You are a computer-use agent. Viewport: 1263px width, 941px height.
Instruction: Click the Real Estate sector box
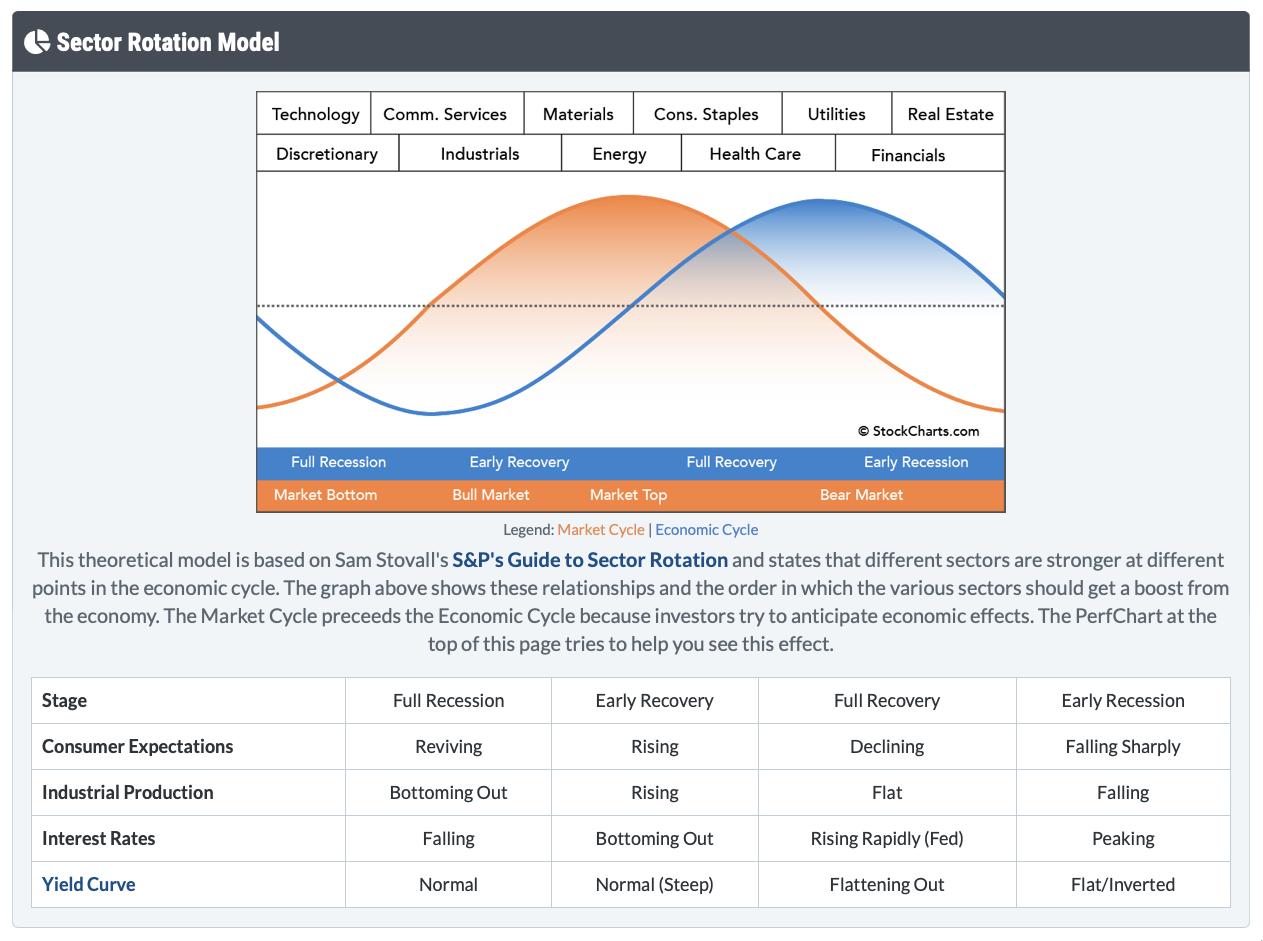950,114
